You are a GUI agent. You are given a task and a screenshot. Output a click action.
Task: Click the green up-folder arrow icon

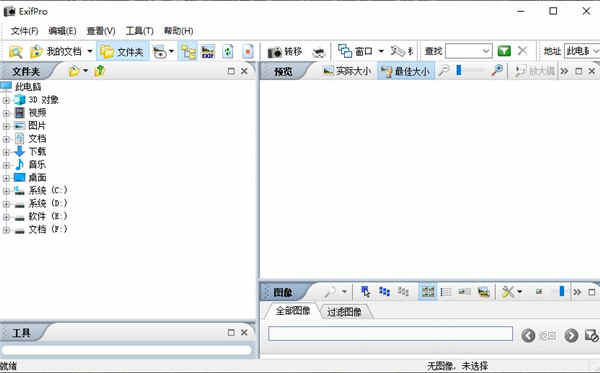pos(99,71)
